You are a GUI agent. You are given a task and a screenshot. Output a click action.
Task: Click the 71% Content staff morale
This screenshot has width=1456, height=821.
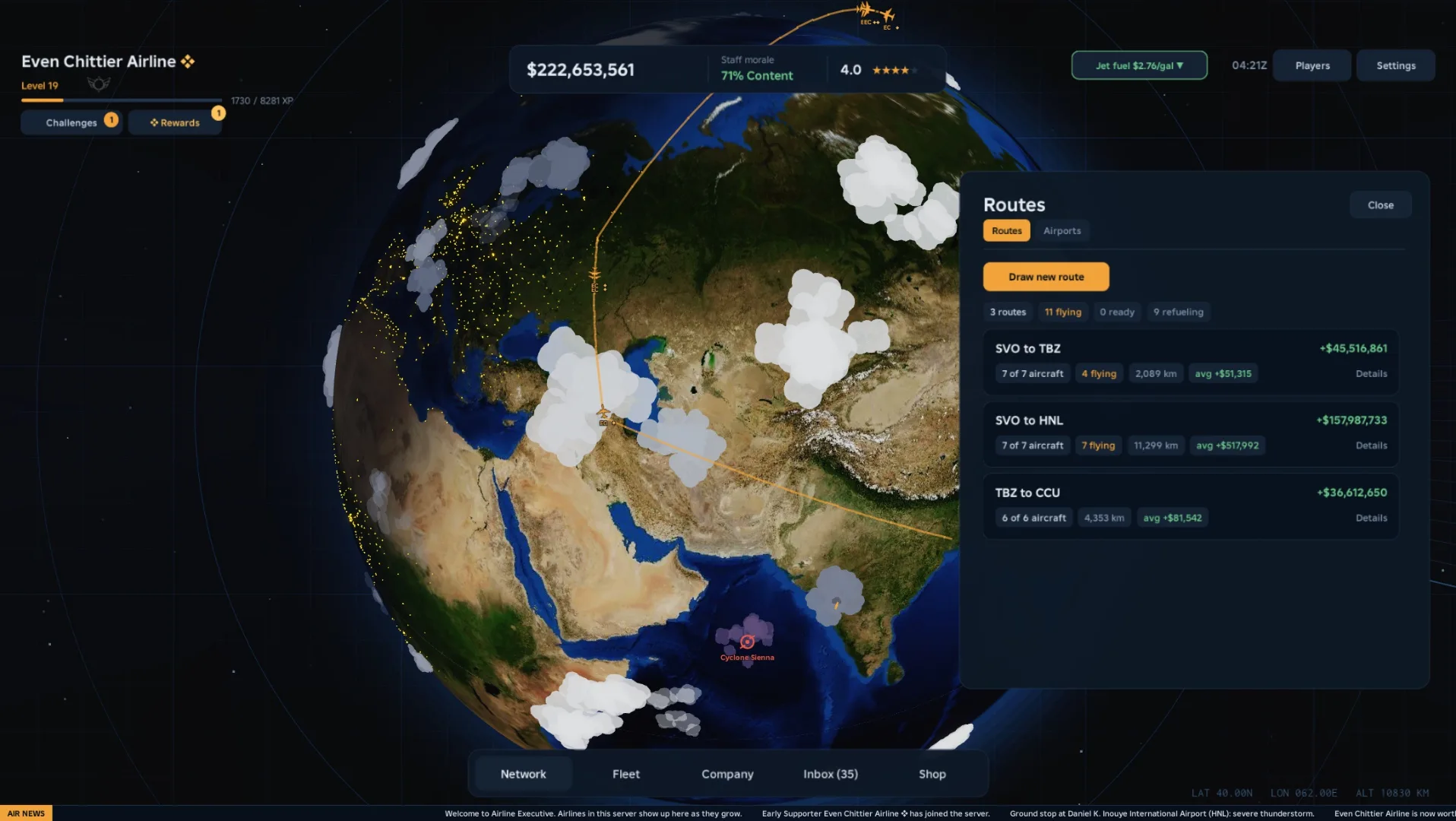tap(757, 75)
